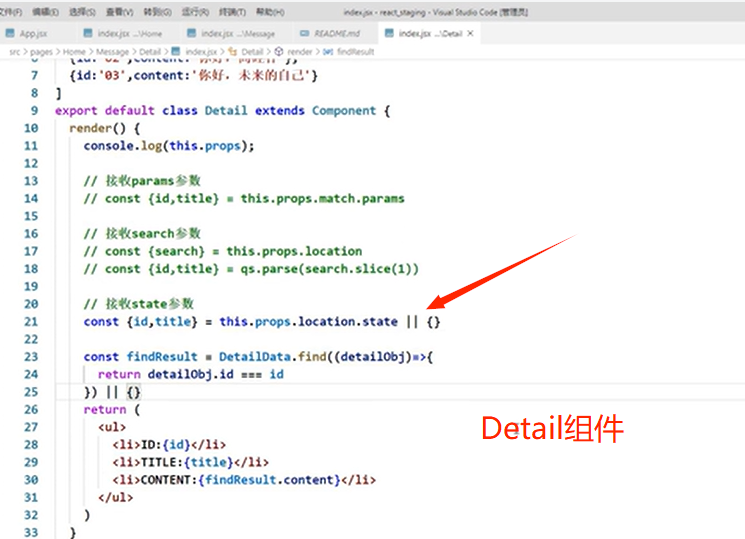Click the '你好，未来的自己' string on line 7
This screenshot has width=745, height=539.
[x=251, y=76]
